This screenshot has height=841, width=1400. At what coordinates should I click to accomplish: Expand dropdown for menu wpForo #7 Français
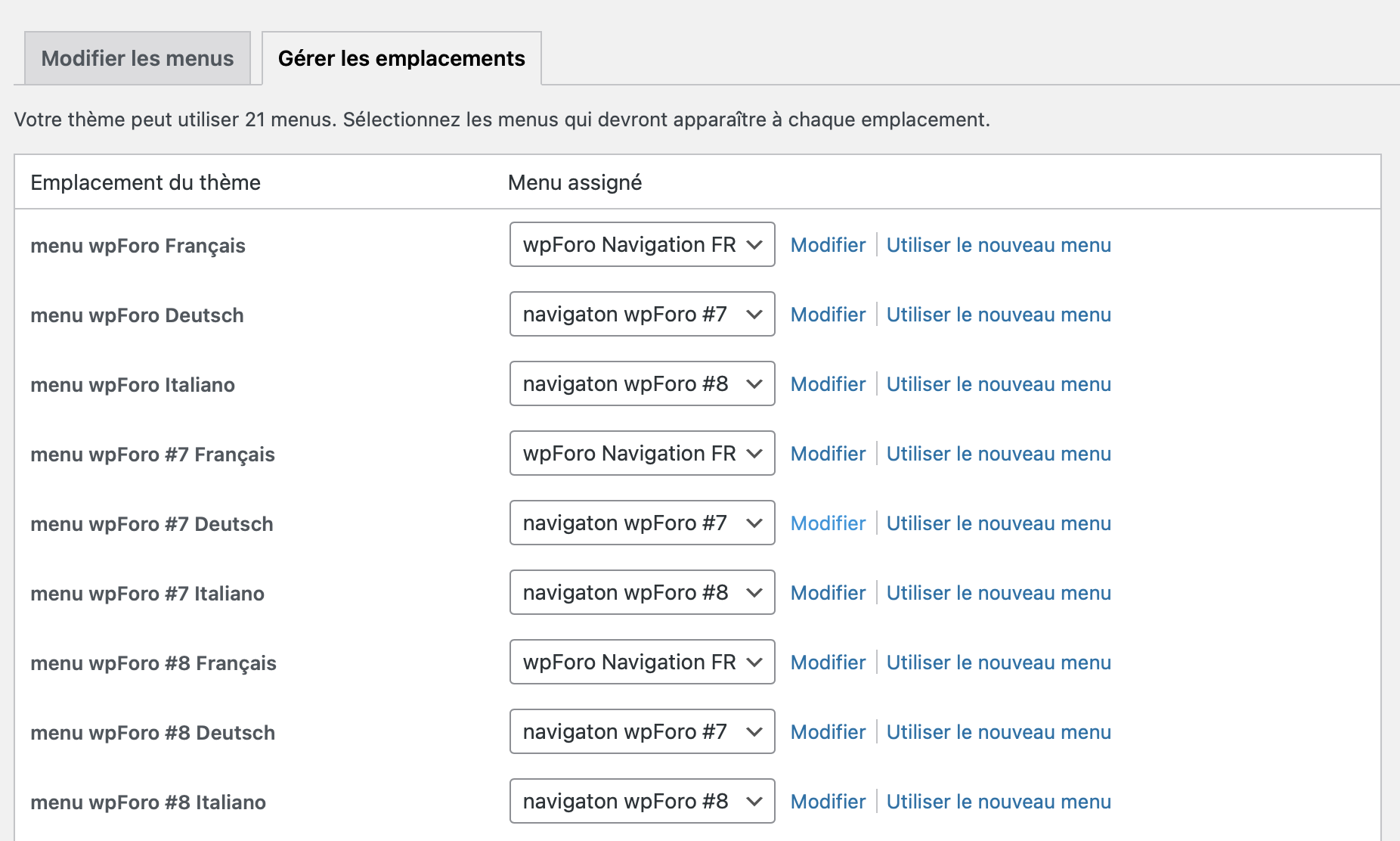coord(642,454)
